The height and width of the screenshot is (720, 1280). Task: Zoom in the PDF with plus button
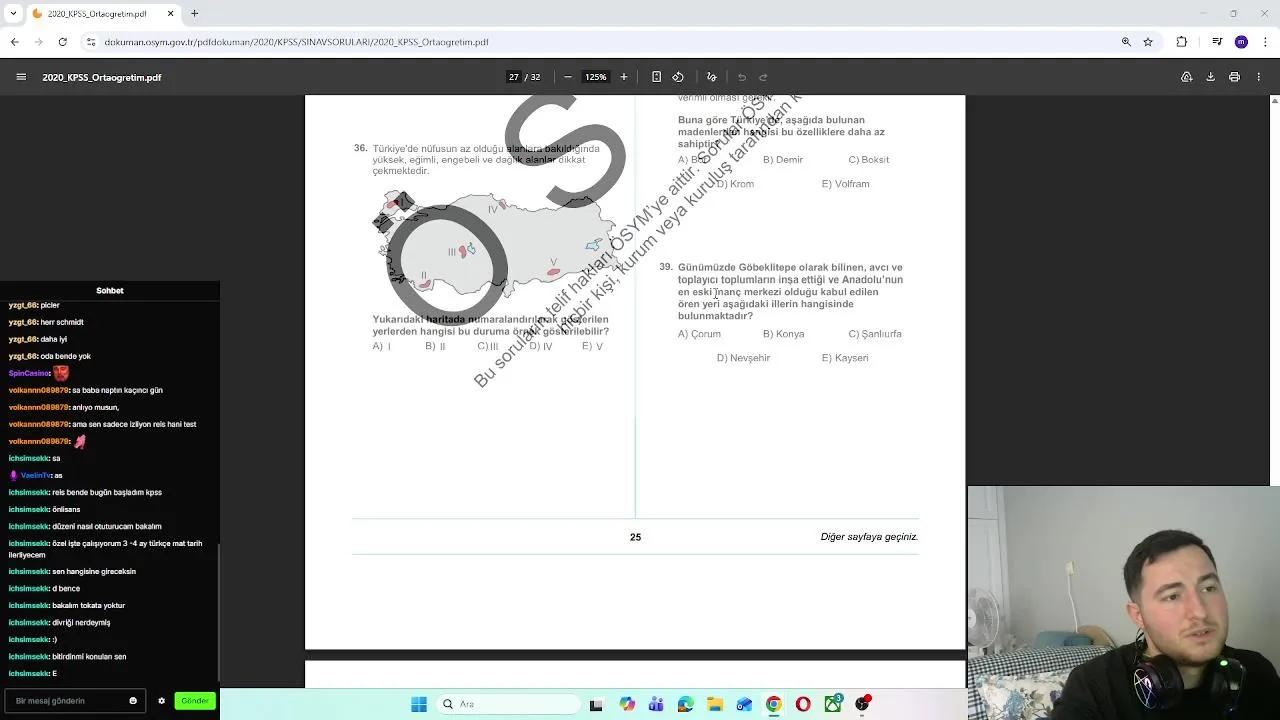624,77
